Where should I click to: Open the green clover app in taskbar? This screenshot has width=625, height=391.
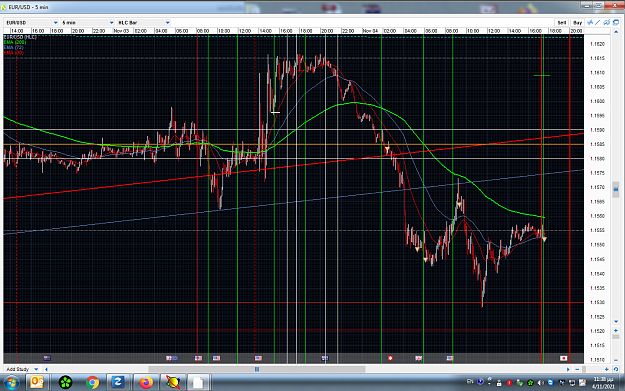pyautogui.click(x=65, y=383)
